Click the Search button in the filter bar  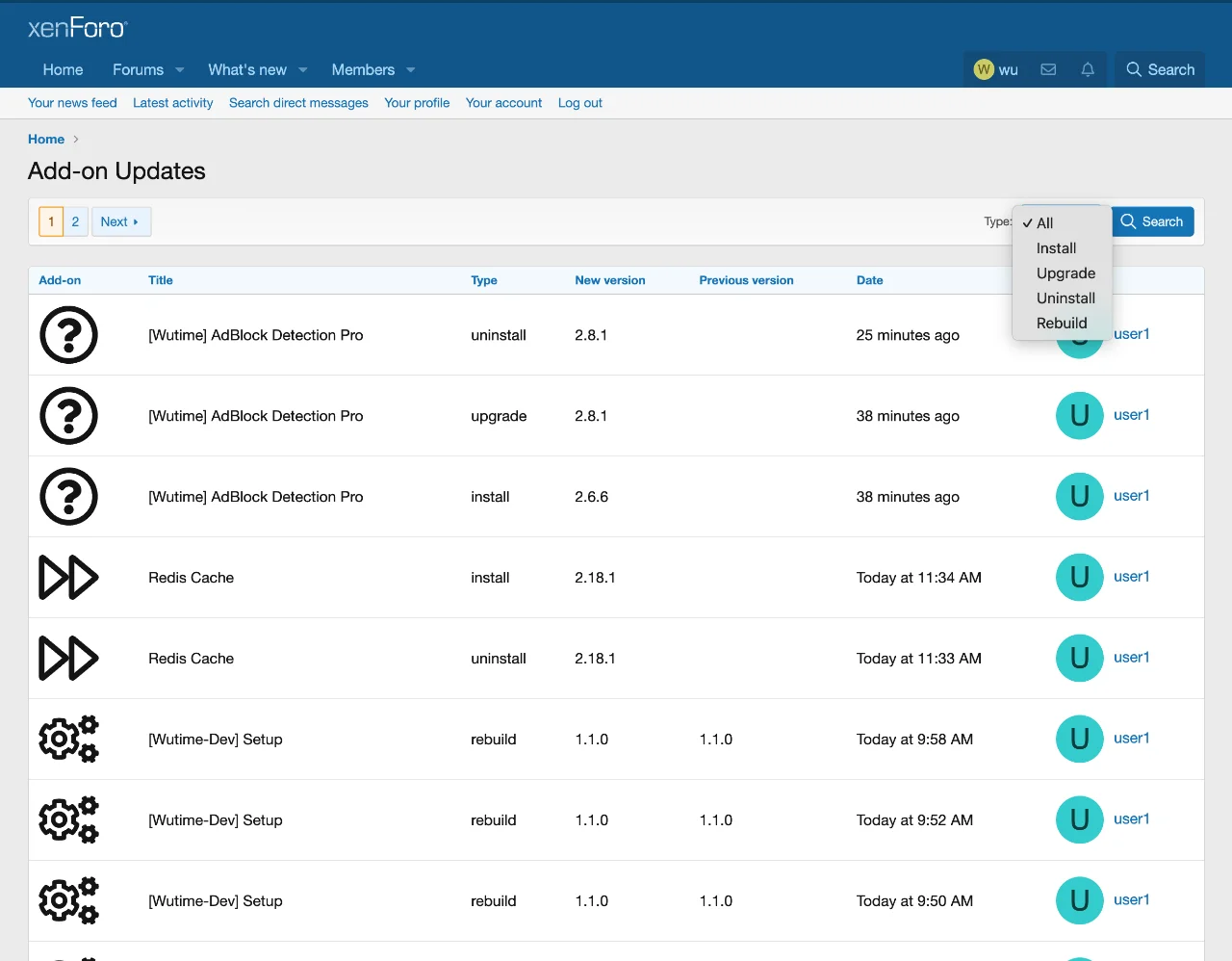(1152, 221)
